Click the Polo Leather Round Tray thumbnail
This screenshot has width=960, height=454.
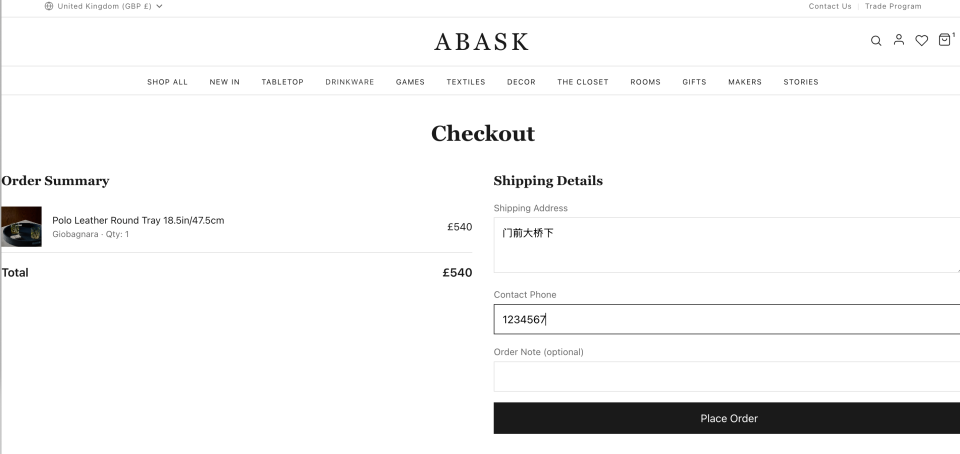point(21,227)
